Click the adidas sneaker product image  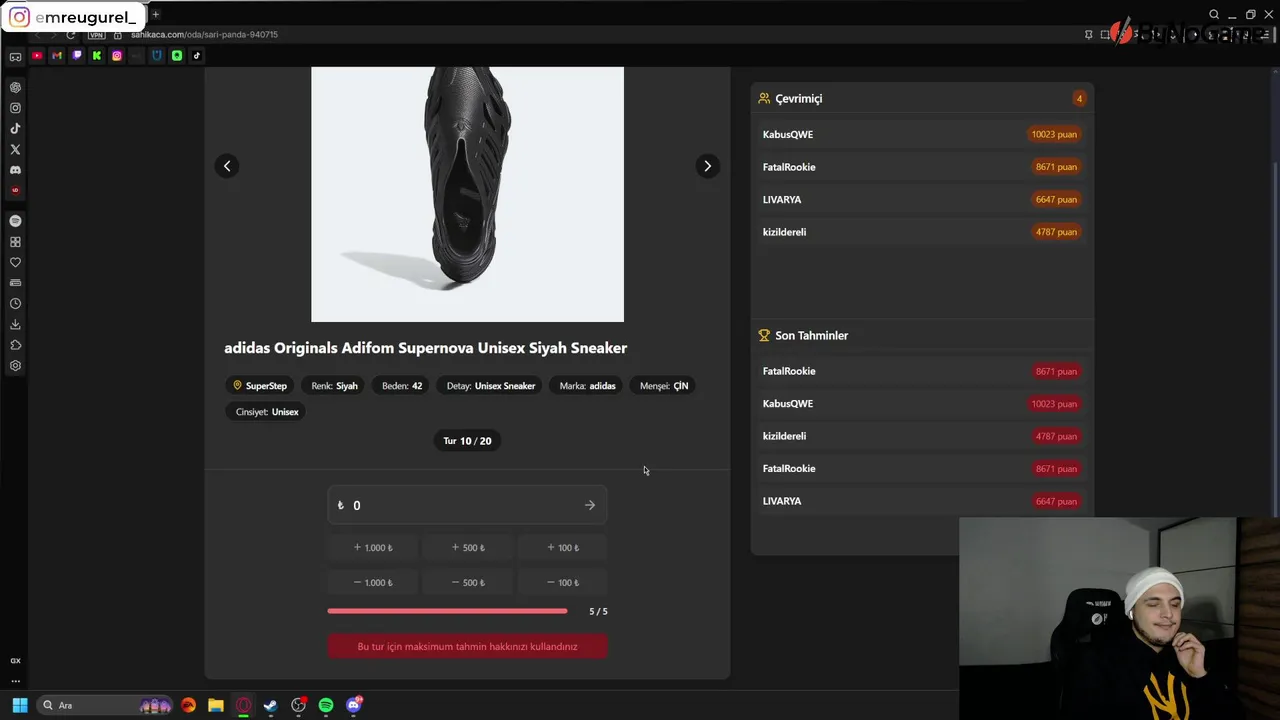point(467,194)
